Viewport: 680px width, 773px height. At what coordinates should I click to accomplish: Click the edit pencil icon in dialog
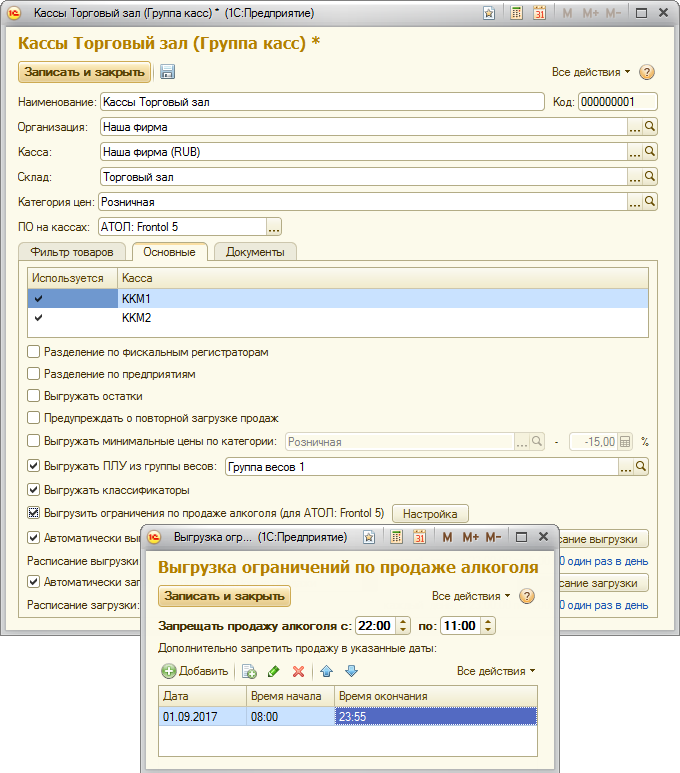[x=274, y=671]
